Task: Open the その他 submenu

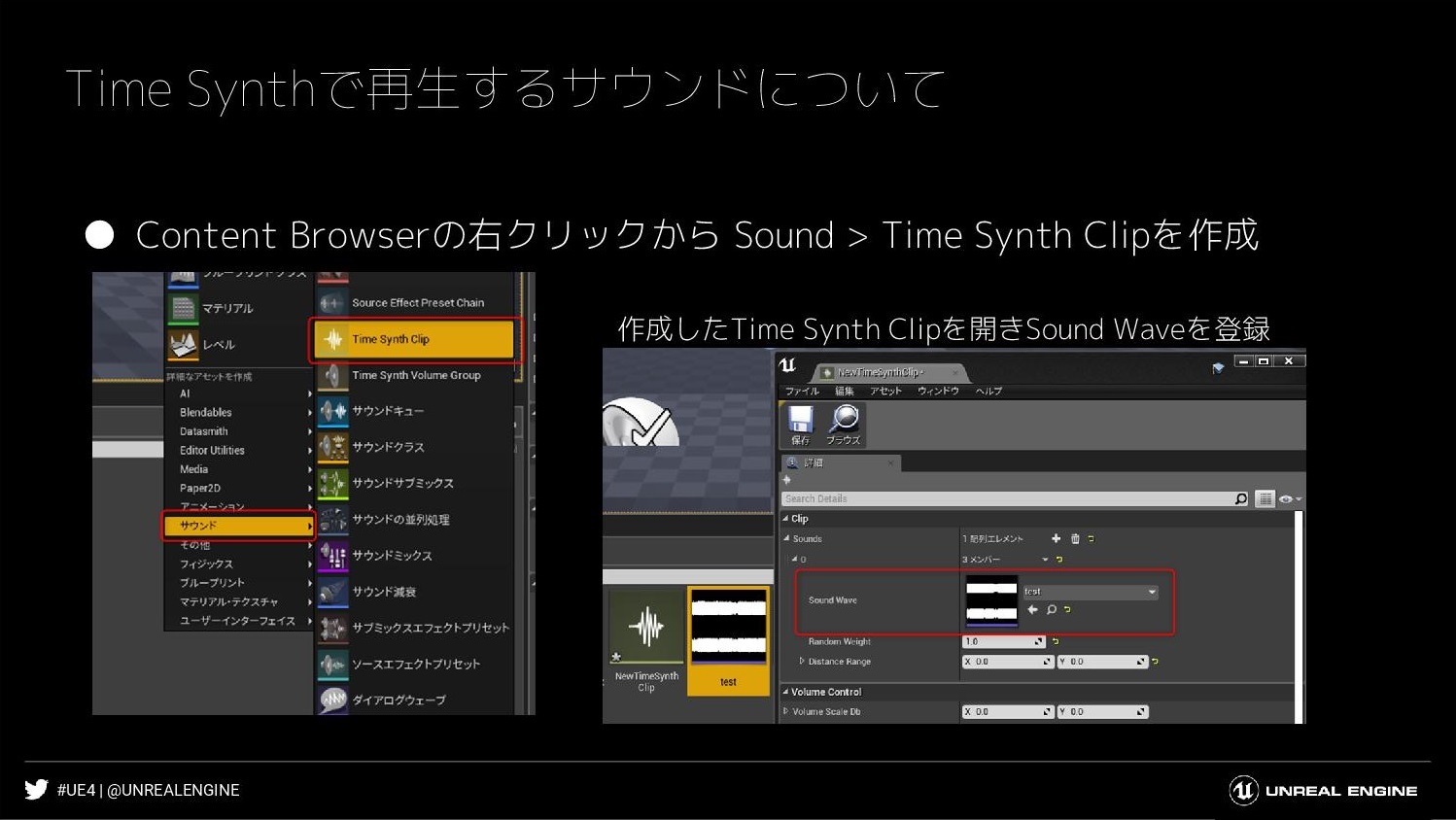Action: pos(239,545)
